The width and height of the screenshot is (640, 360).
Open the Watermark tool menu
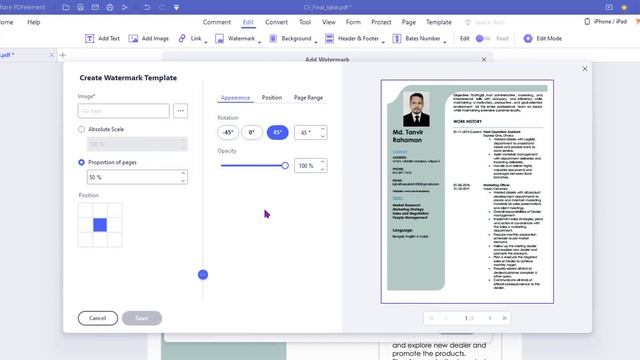(x=237, y=38)
